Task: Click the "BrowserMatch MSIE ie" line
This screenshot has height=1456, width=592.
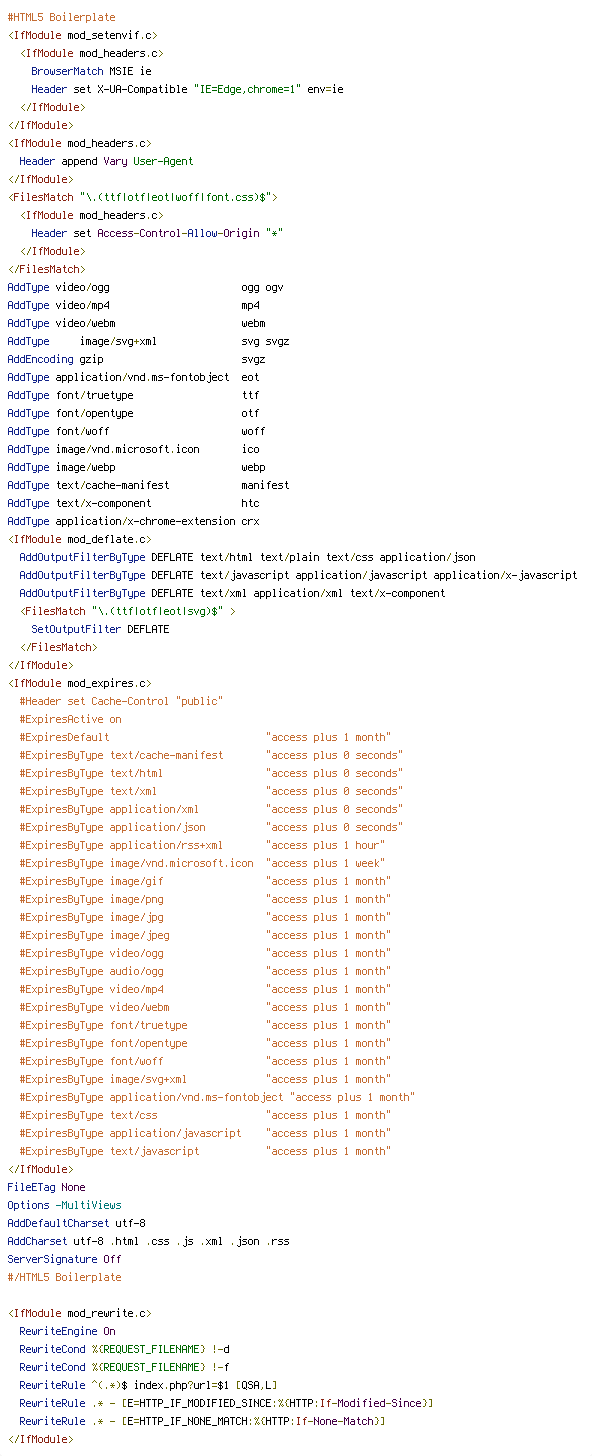Action: coord(91,71)
